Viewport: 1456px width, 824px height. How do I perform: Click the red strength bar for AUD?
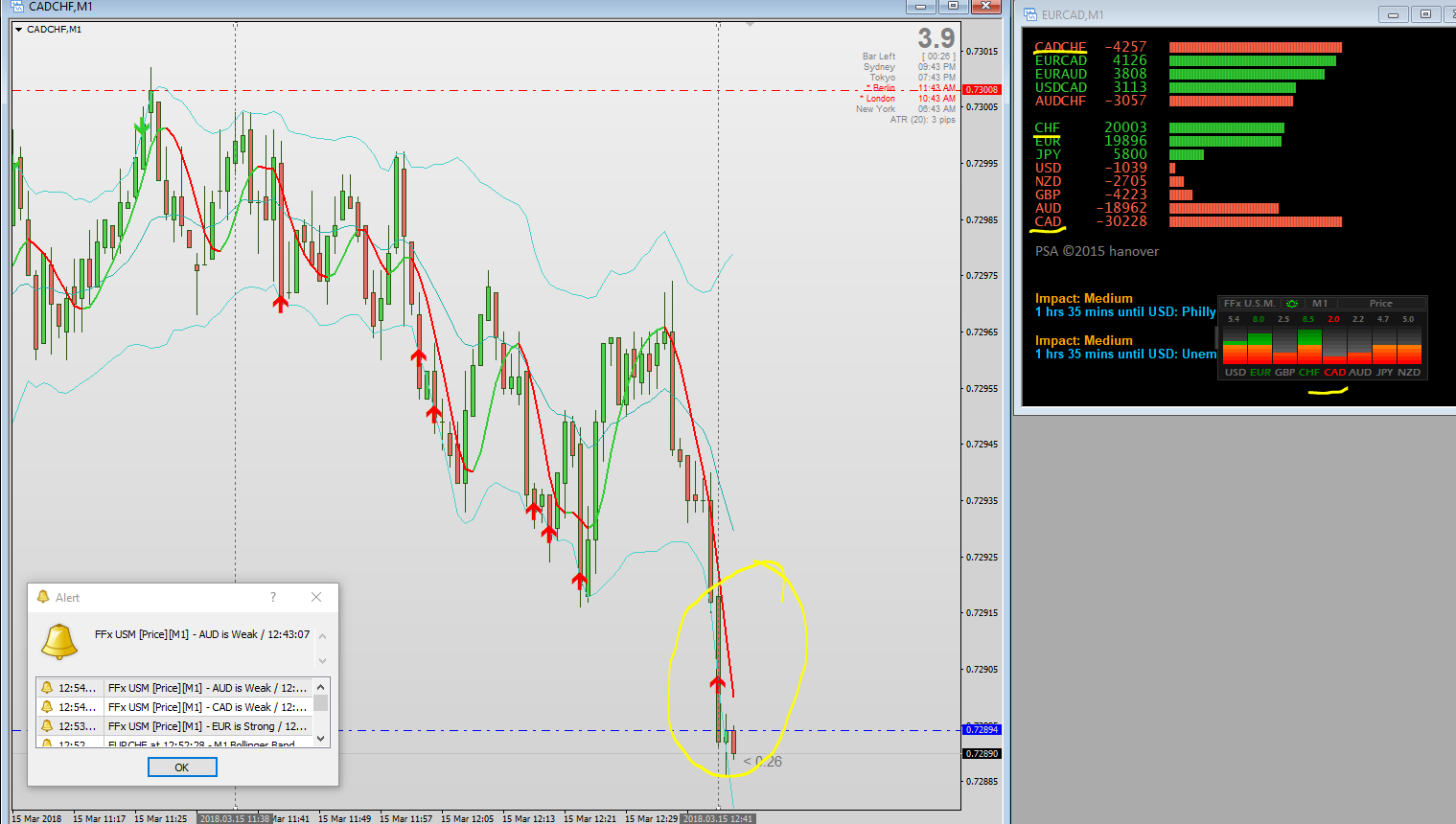(1224, 208)
